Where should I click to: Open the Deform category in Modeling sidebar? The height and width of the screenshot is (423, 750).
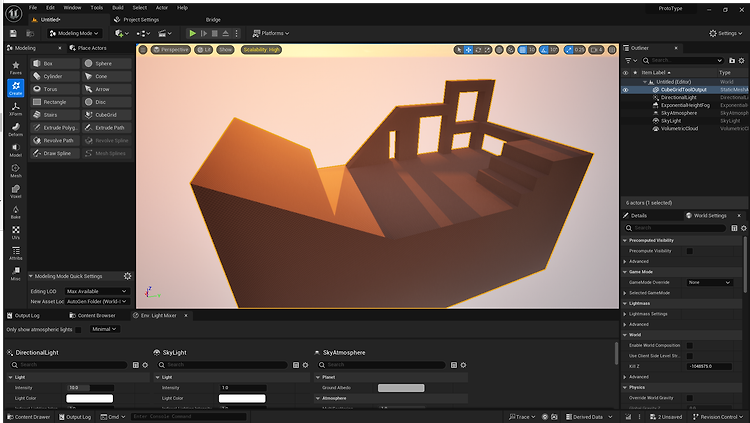tap(16, 130)
